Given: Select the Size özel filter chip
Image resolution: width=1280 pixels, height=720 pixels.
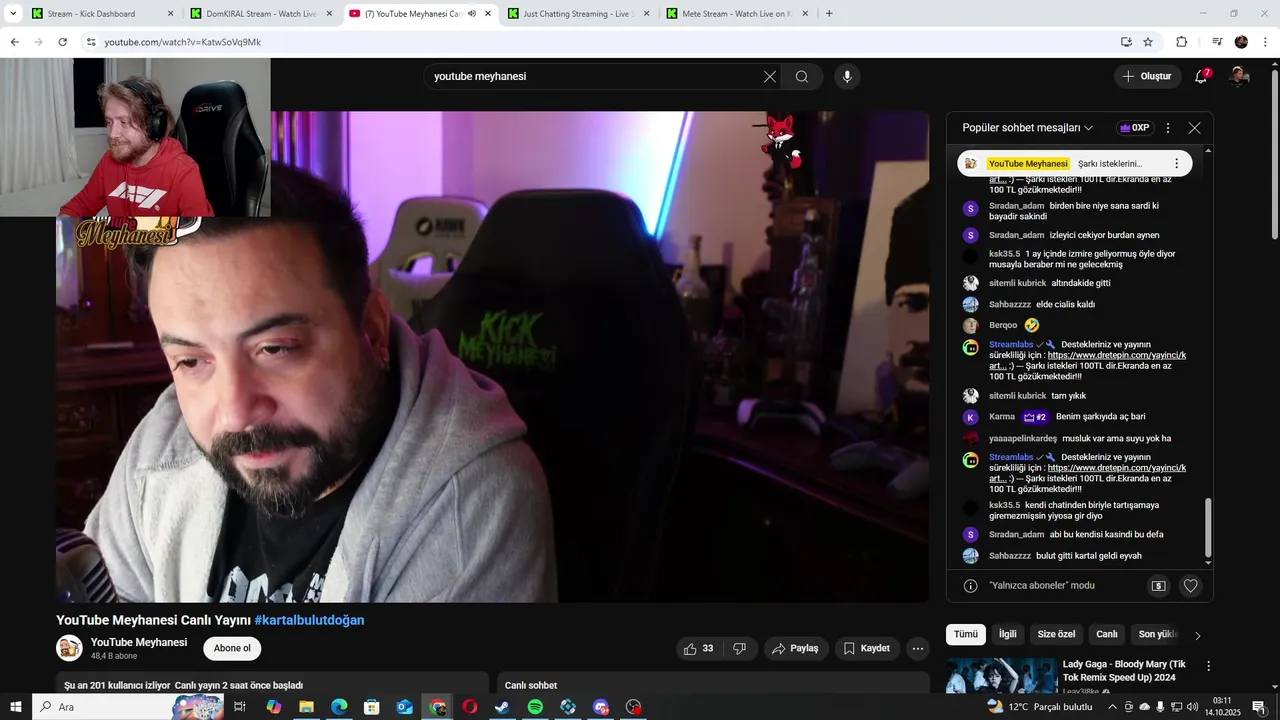Looking at the screenshot, I should coord(1056,634).
